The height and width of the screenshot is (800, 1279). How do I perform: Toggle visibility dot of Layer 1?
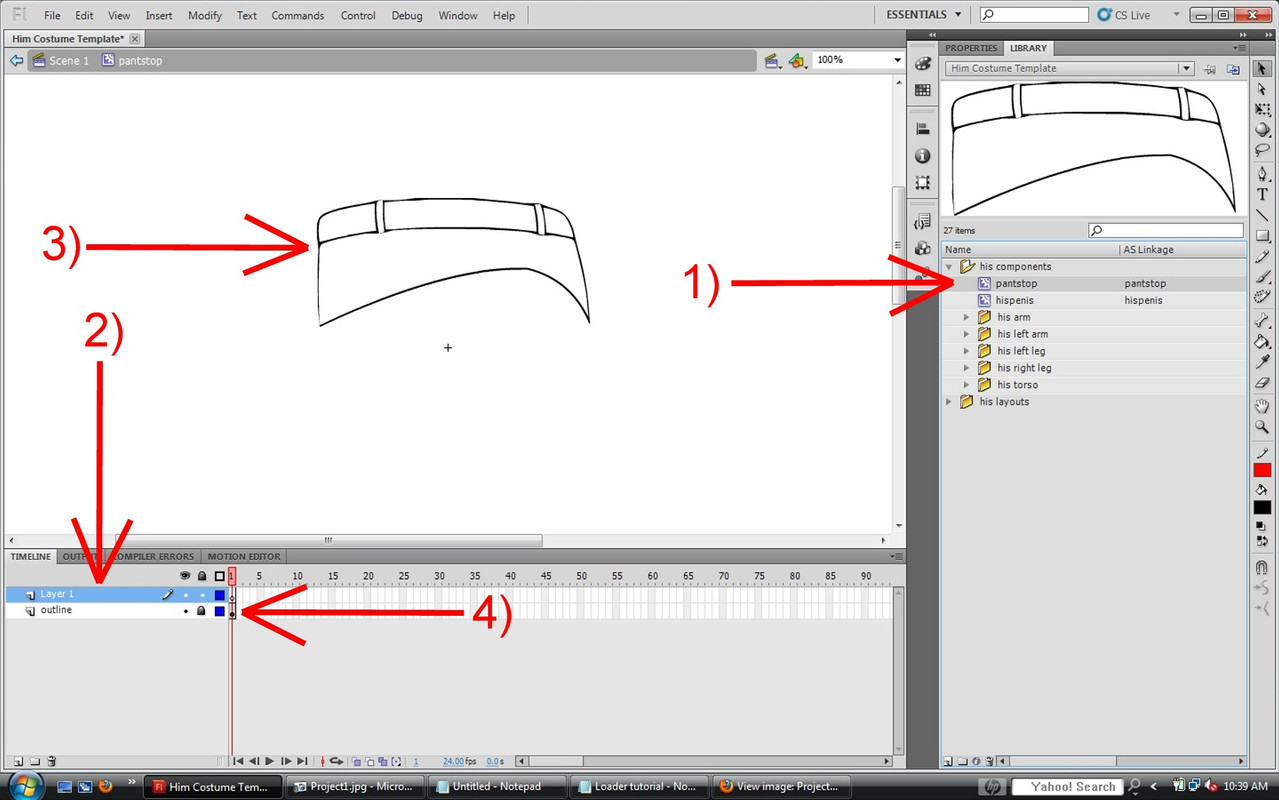click(185, 595)
